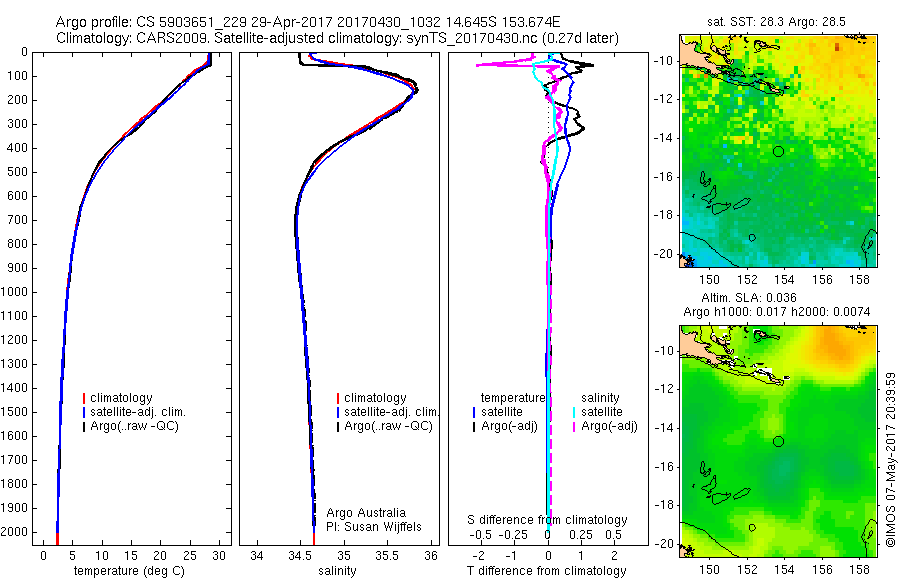The width and height of the screenshot is (900, 580).
Task: Click 'Altim. SLA: 0.036' title text
Action: (749, 297)
